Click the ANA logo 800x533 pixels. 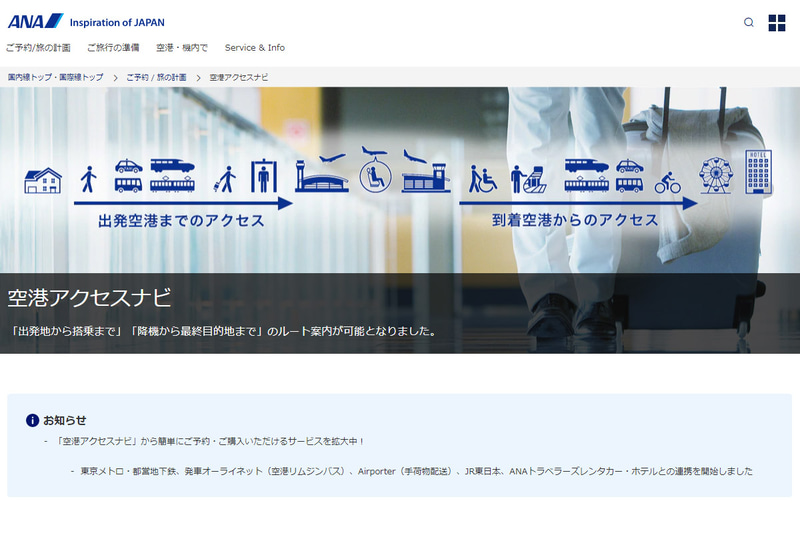[35, 21]
